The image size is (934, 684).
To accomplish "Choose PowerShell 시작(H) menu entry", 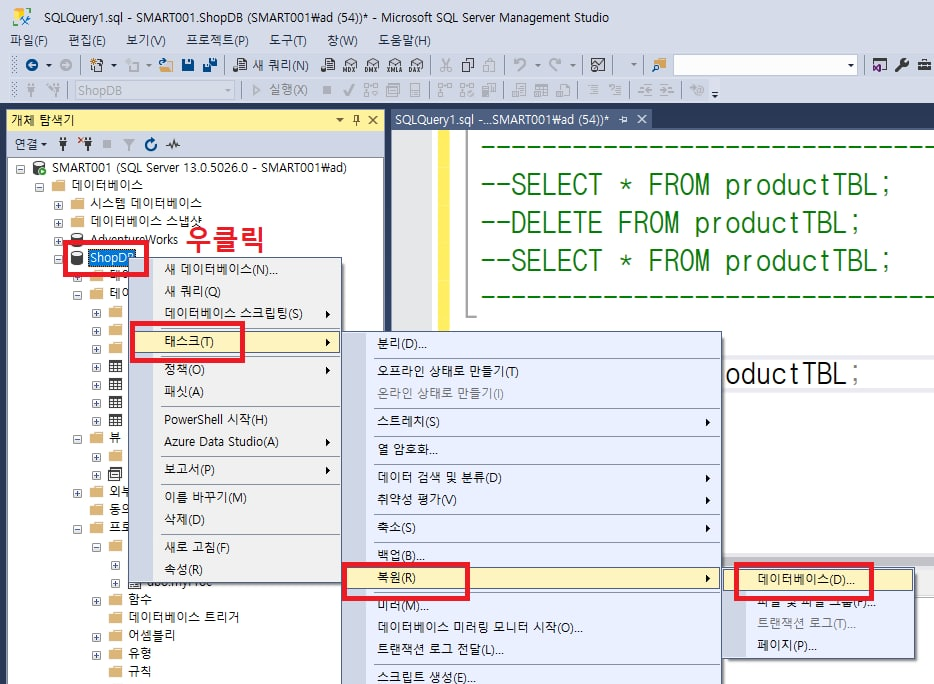I will click(235, 419).
